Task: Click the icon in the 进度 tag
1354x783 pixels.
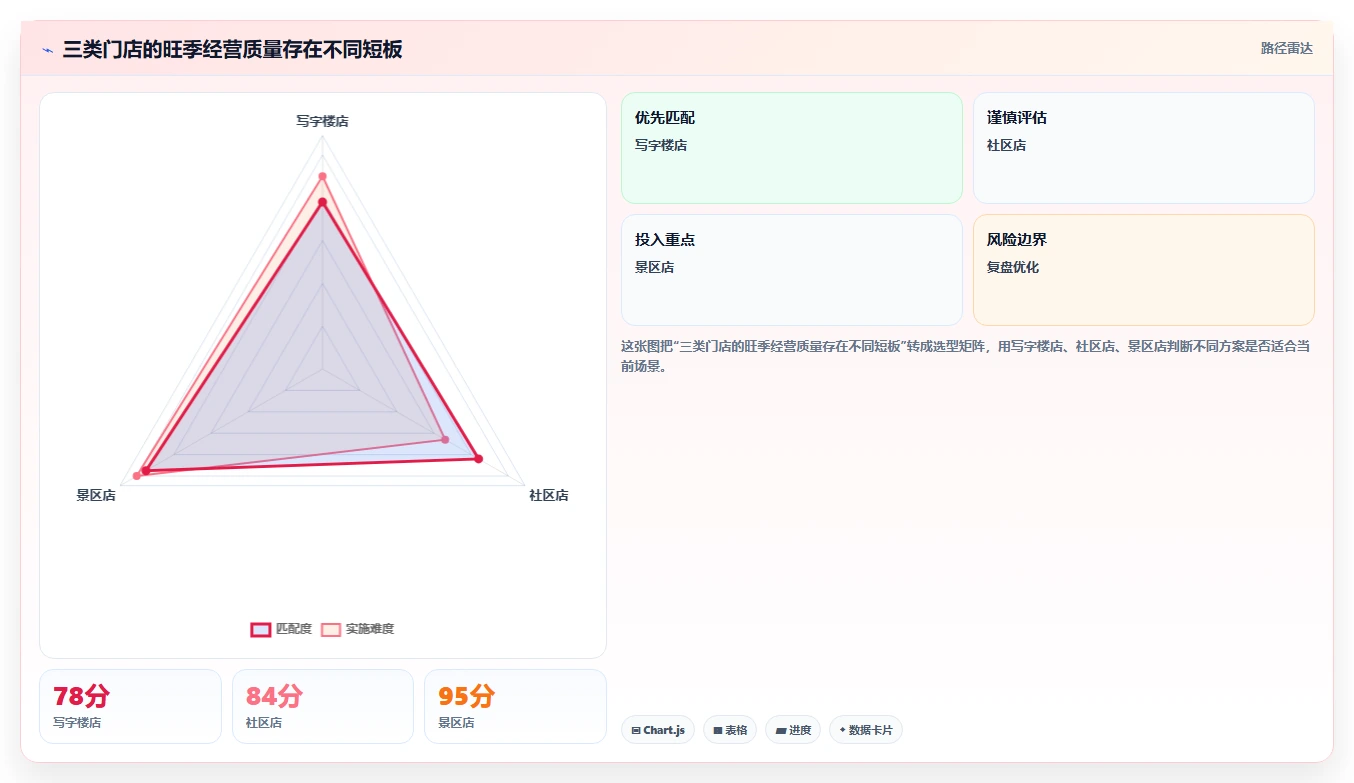Action: (x=781, y=731)
